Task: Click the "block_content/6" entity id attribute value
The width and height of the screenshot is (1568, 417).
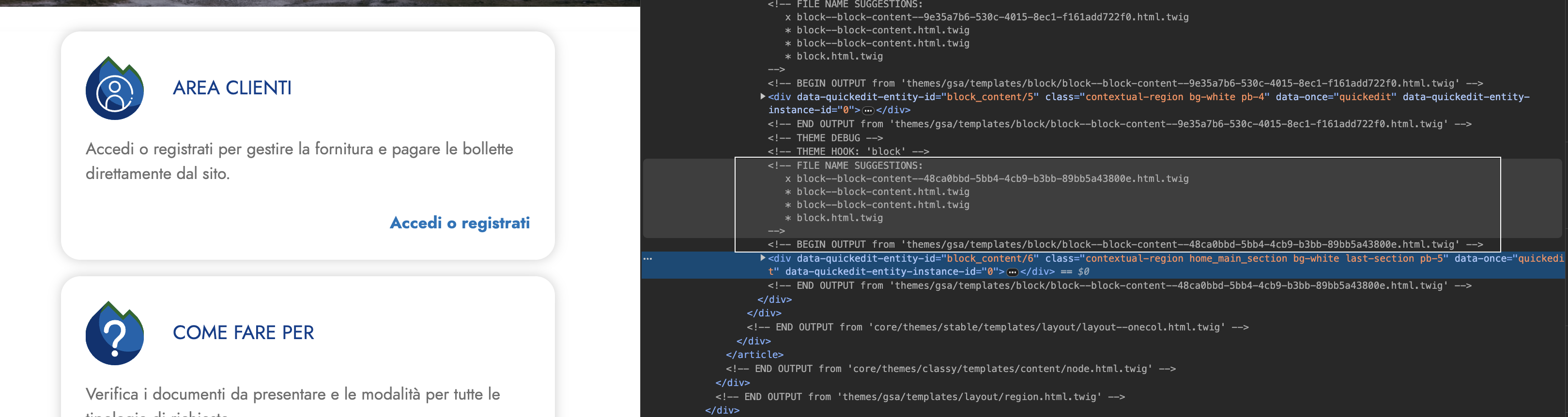Action: tap(990, 258)
